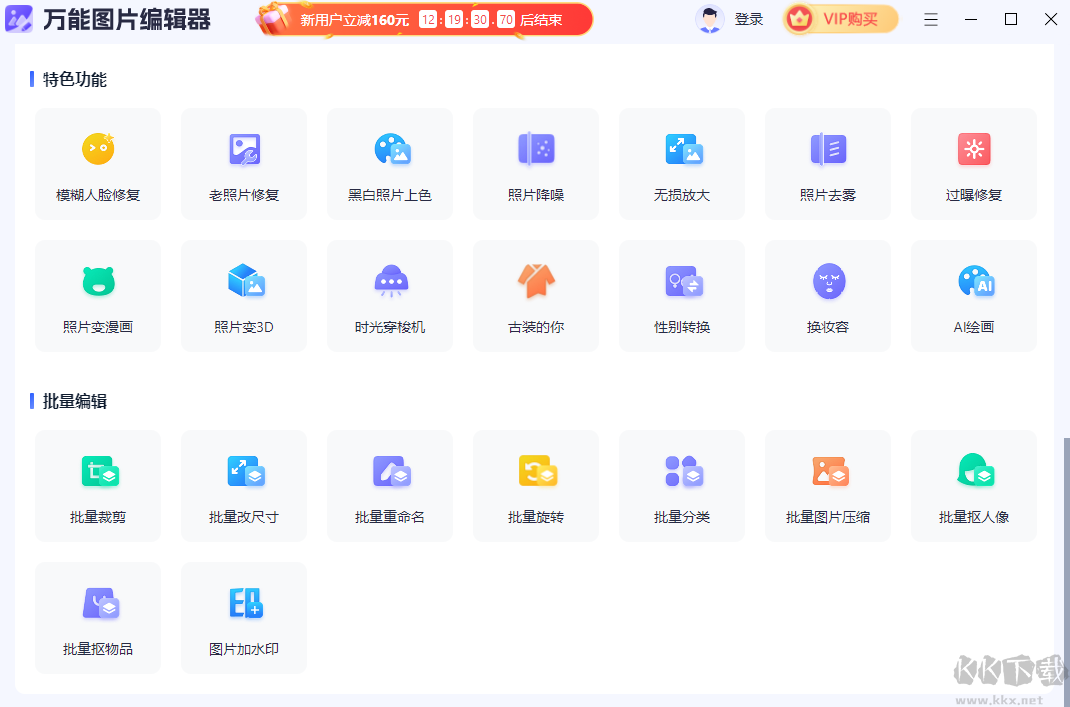1070x707 pixels.
Task: Open the 批量图片压缩 tool
Action: [827, 486]
